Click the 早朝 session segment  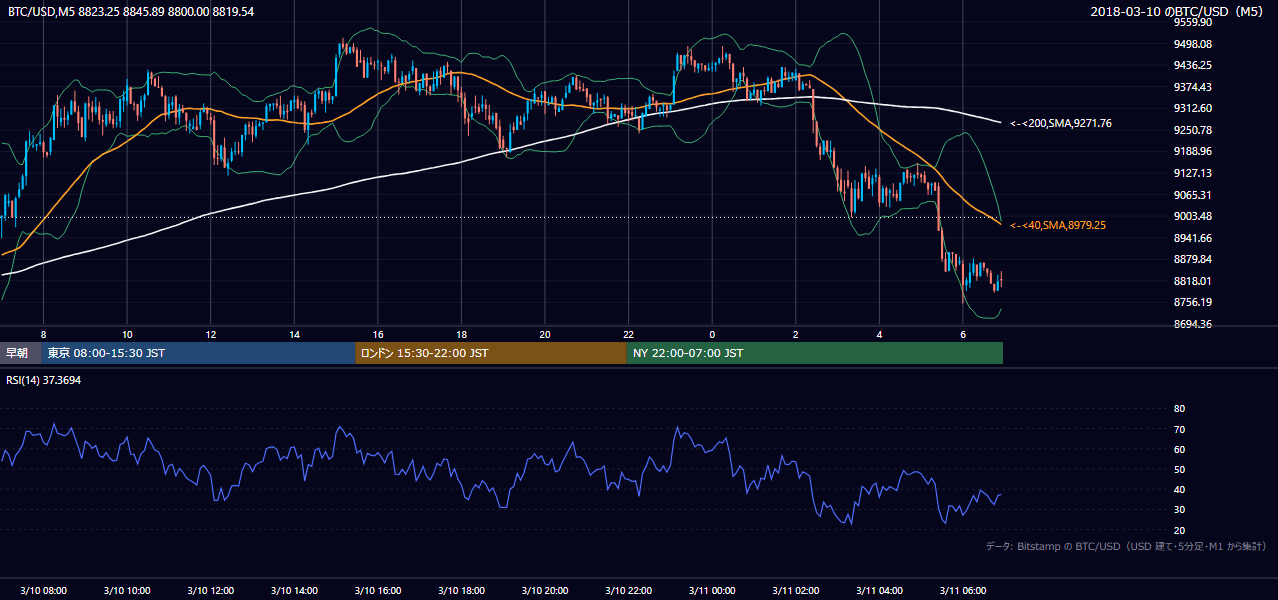coord(20,353)
